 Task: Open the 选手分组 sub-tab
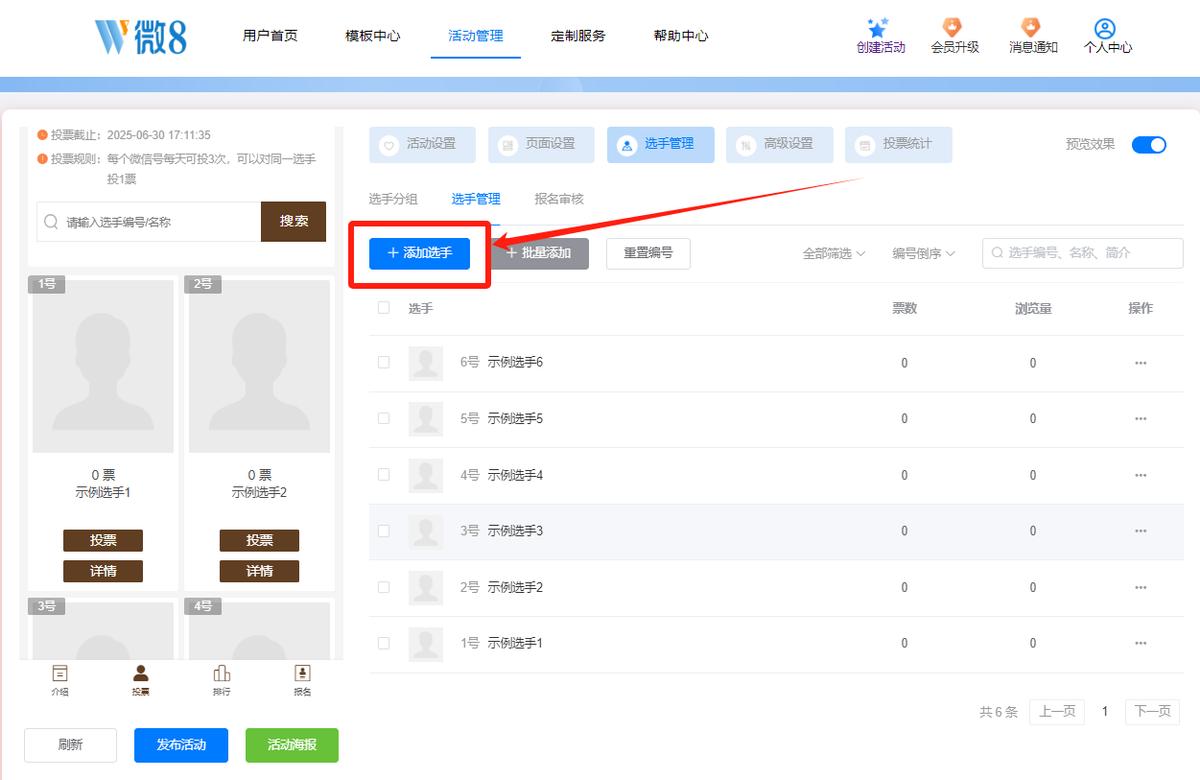393,199
